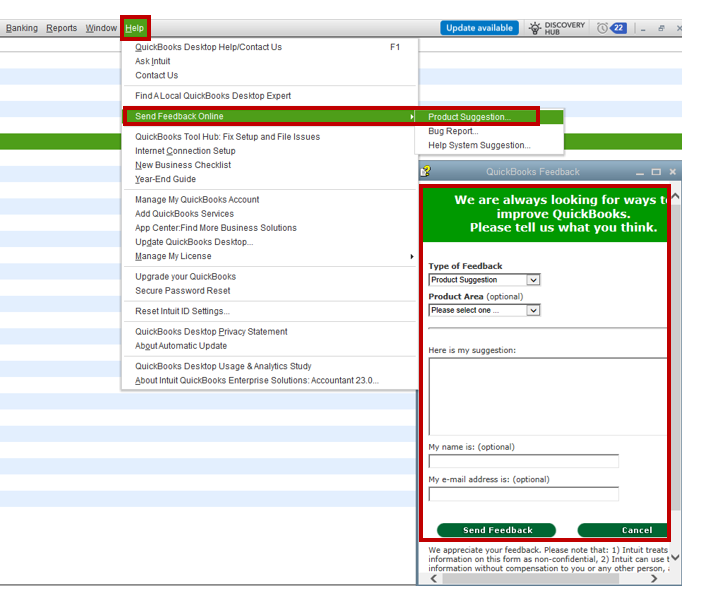Select About Automatic Update

(x=270, y=346)
